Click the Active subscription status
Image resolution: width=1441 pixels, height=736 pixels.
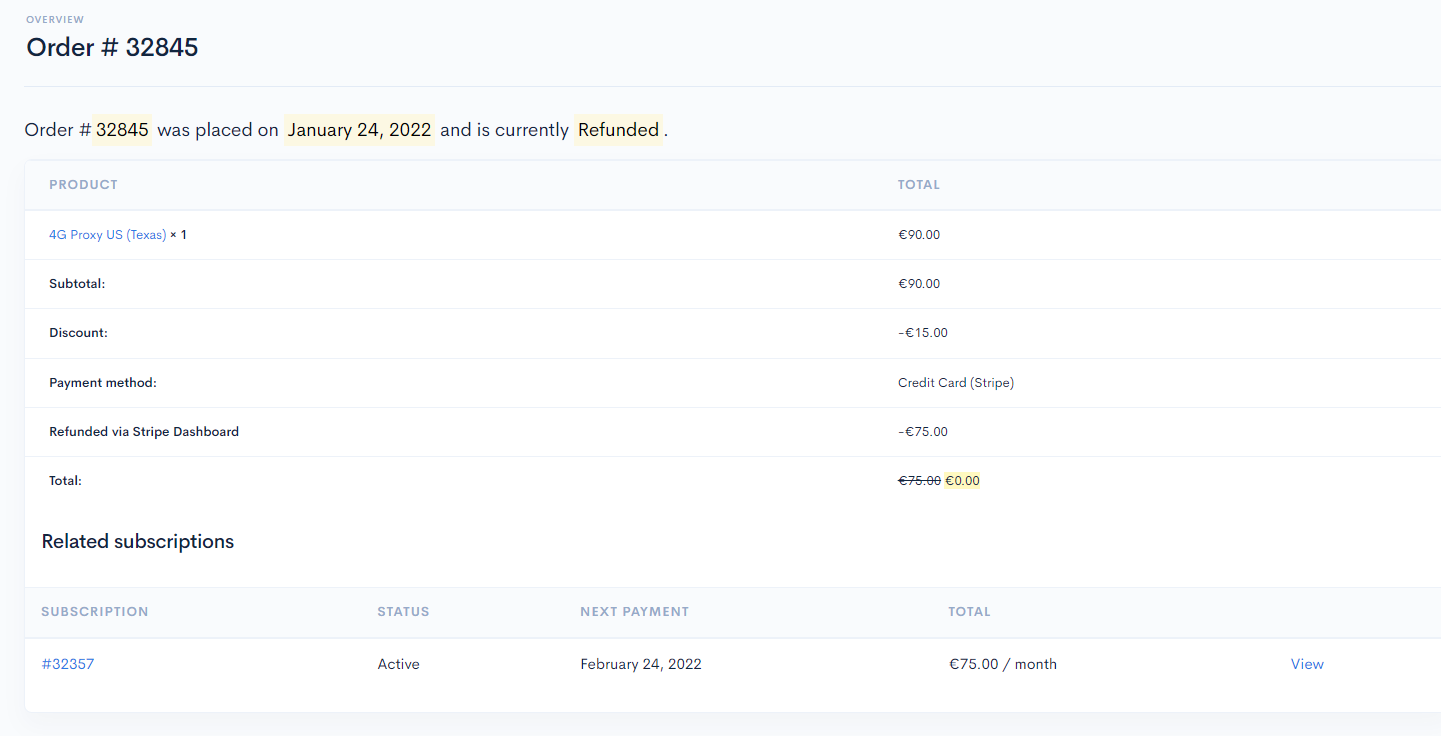(x=398, y=664)
